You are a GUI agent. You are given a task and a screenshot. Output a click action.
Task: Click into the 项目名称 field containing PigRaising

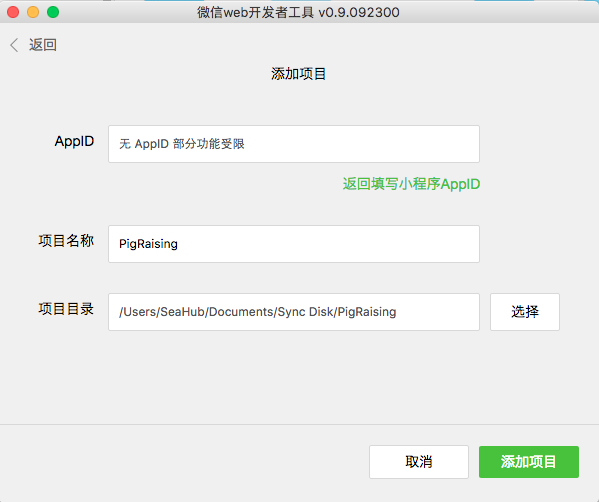pyautogui.click(x=294, y=244)
